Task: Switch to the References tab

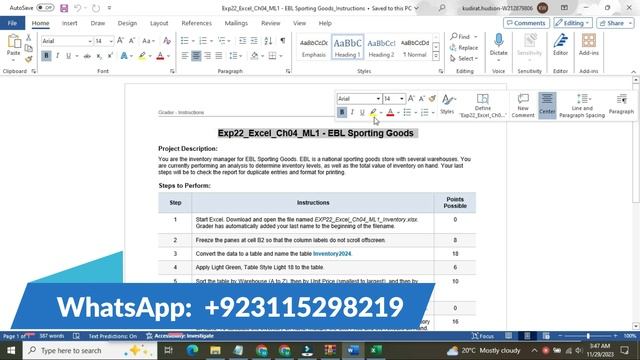Action: coord(196,23)
